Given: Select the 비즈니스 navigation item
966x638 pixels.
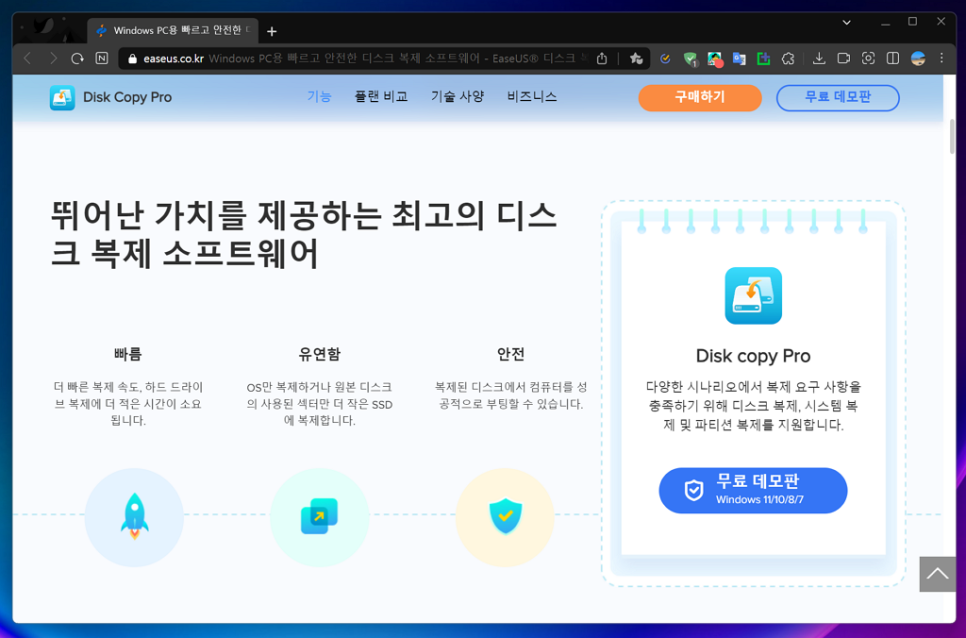Looking at the screenshot, I should click(x=532, y=97).
